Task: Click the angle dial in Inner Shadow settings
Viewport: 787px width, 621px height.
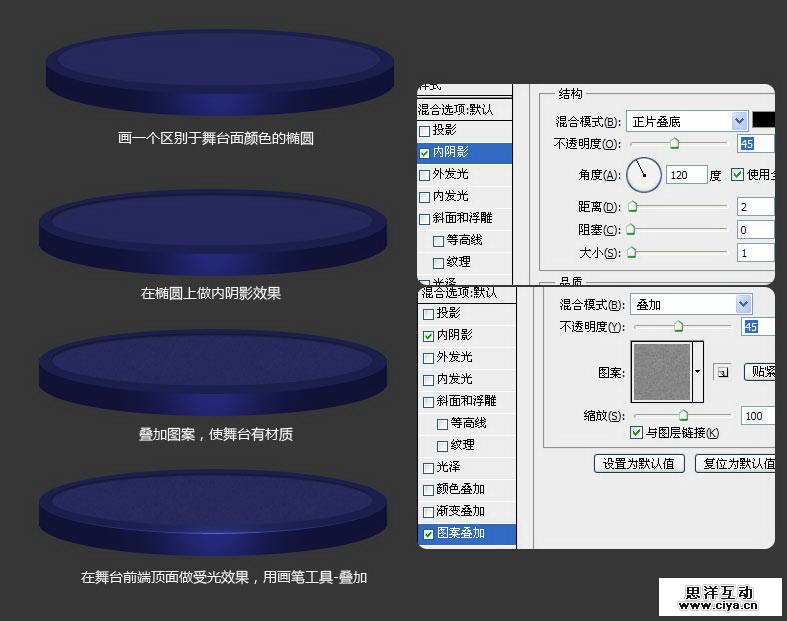Action: 643,175
